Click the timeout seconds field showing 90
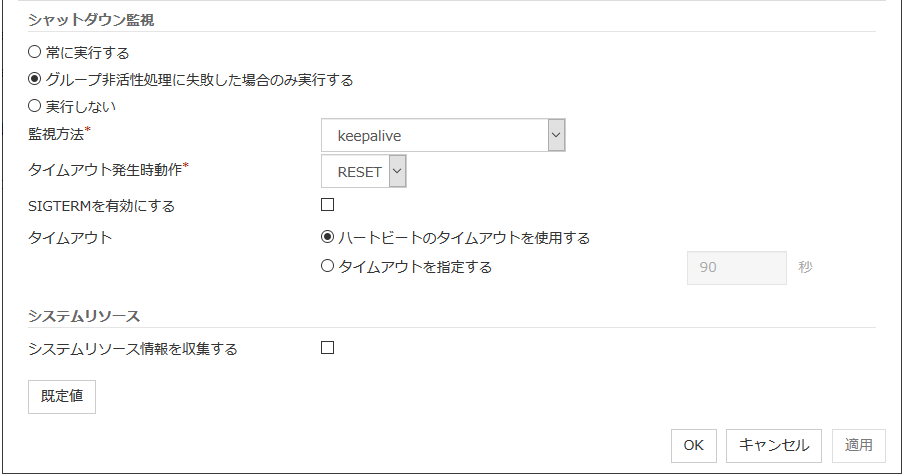The image size is (904, 476). point(736,268)
